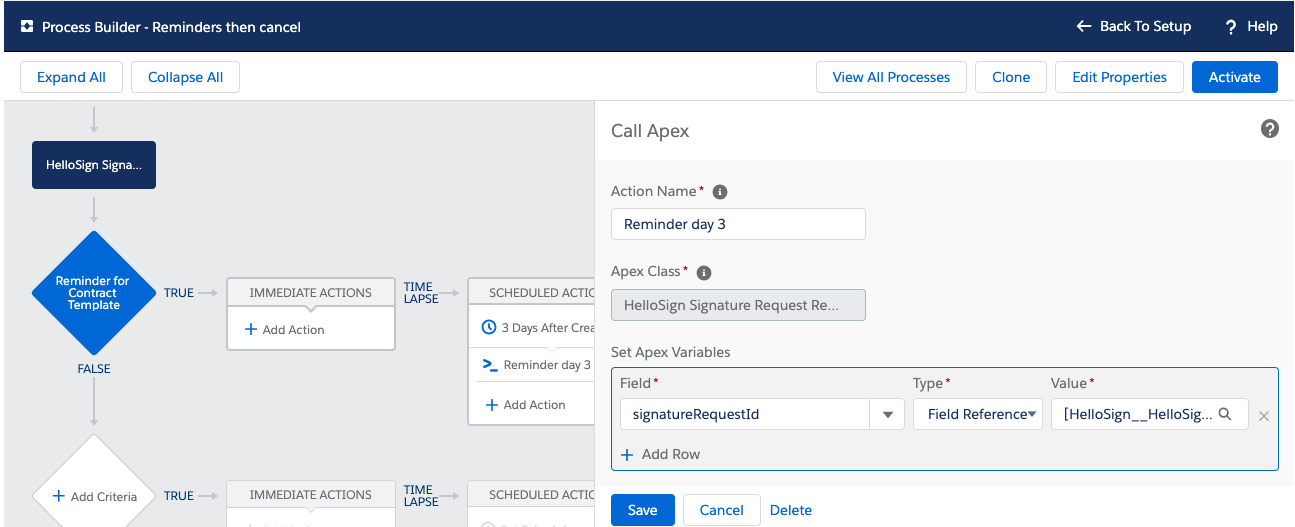The height and width of the screenshot is (527, 1295).
Task: Click the Process Builder logo icon
Action: [x=27, y=27]
